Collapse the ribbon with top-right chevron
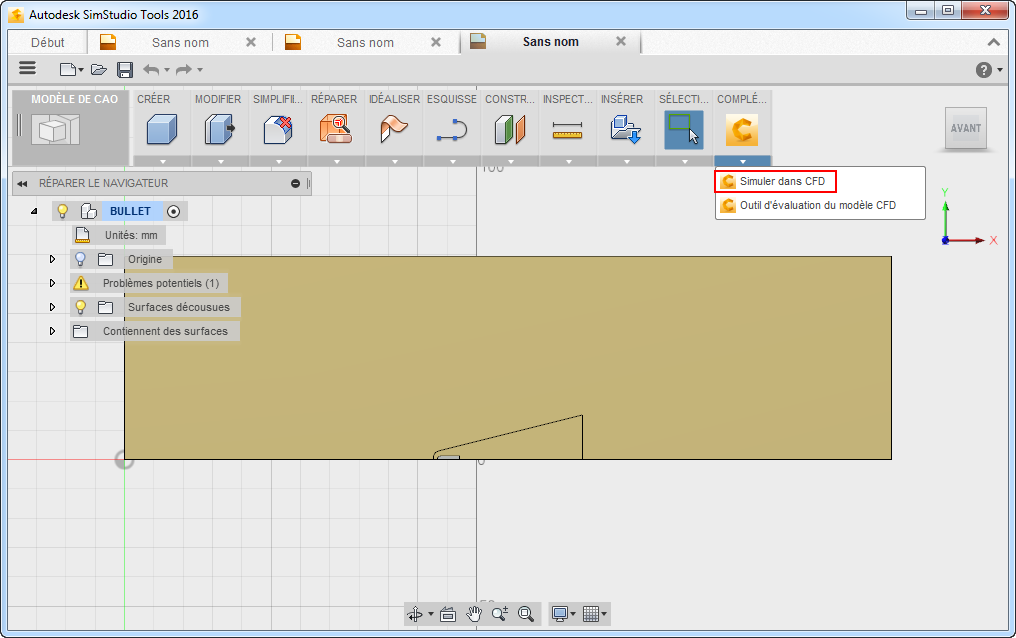Viewport: 1016px width, 638px height. tap(993, 43)
